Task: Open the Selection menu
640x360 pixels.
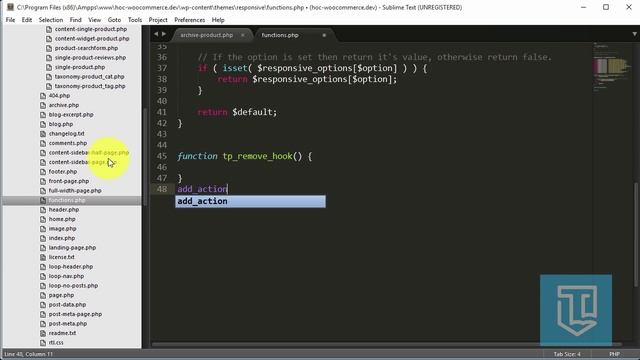Action: coord(51,20)
